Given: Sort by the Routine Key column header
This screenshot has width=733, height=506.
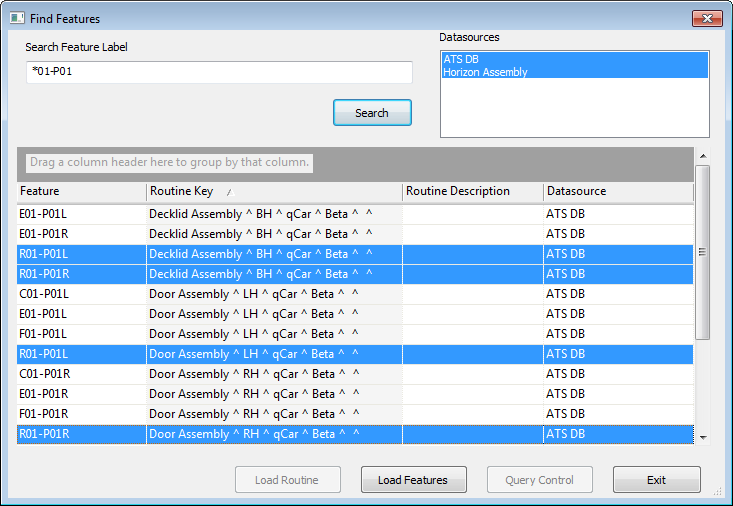Looking at the screenshot, I should coord(273,191).
